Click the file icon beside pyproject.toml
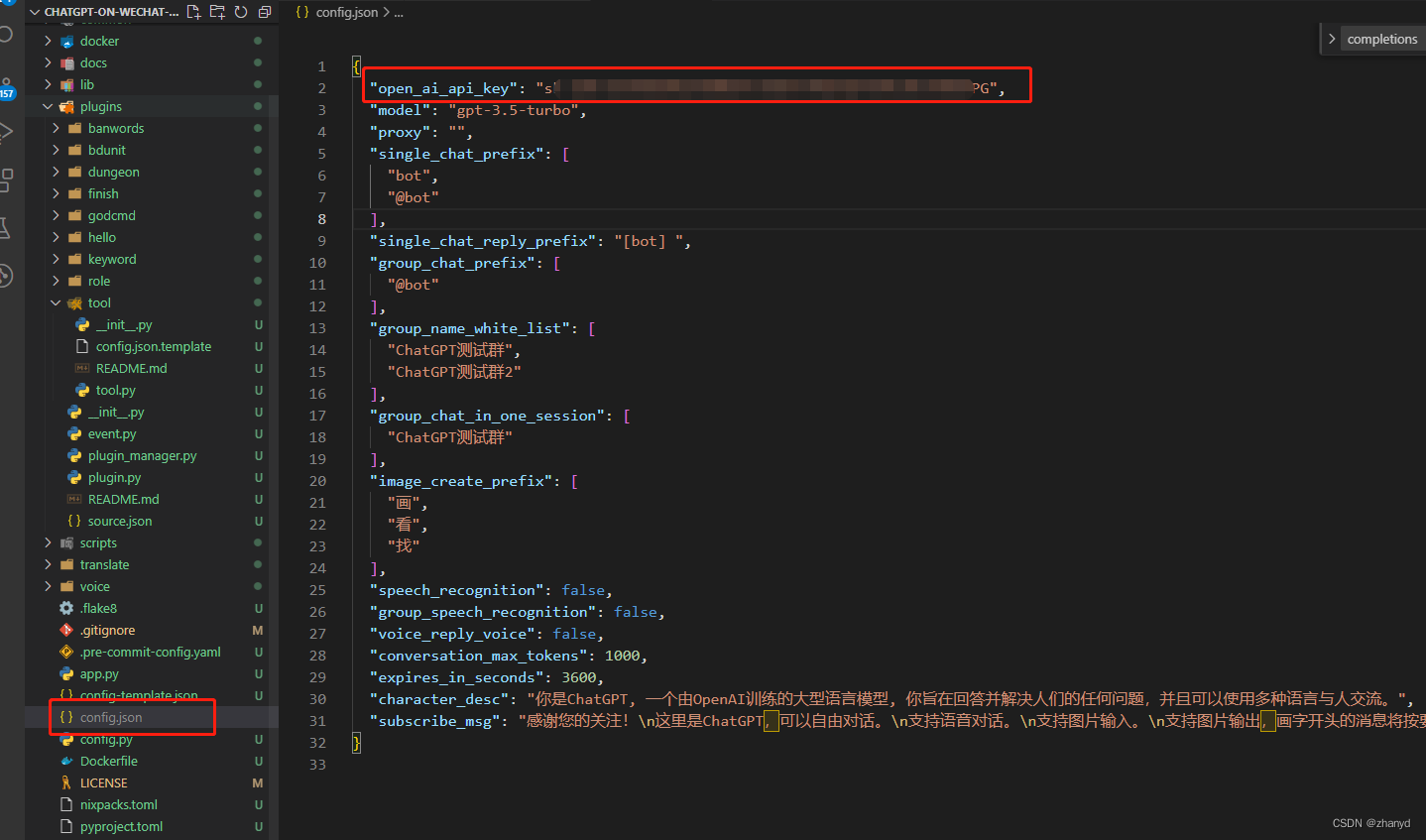Viewport: 1426px width, 840px height. (x=66, y=826)
